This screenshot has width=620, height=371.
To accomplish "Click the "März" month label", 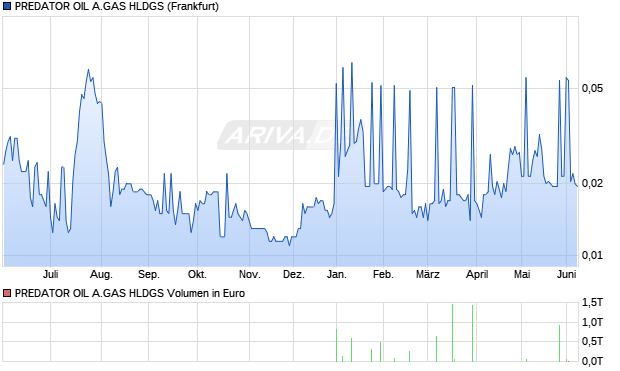I will (x=428, y=274).
